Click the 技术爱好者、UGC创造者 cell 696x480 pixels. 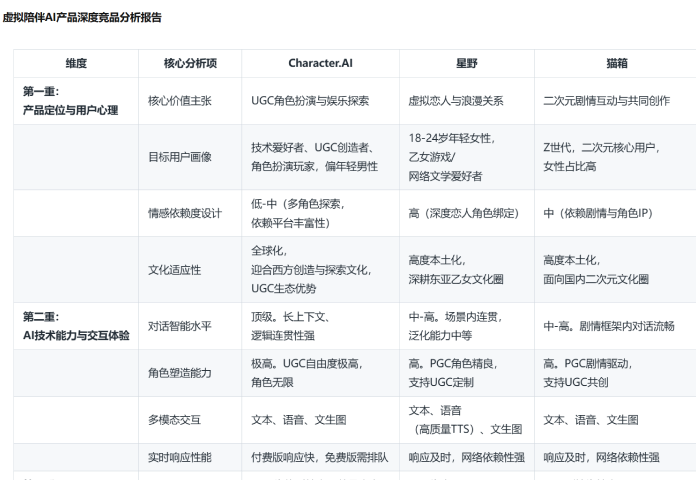tap(320, 157)
